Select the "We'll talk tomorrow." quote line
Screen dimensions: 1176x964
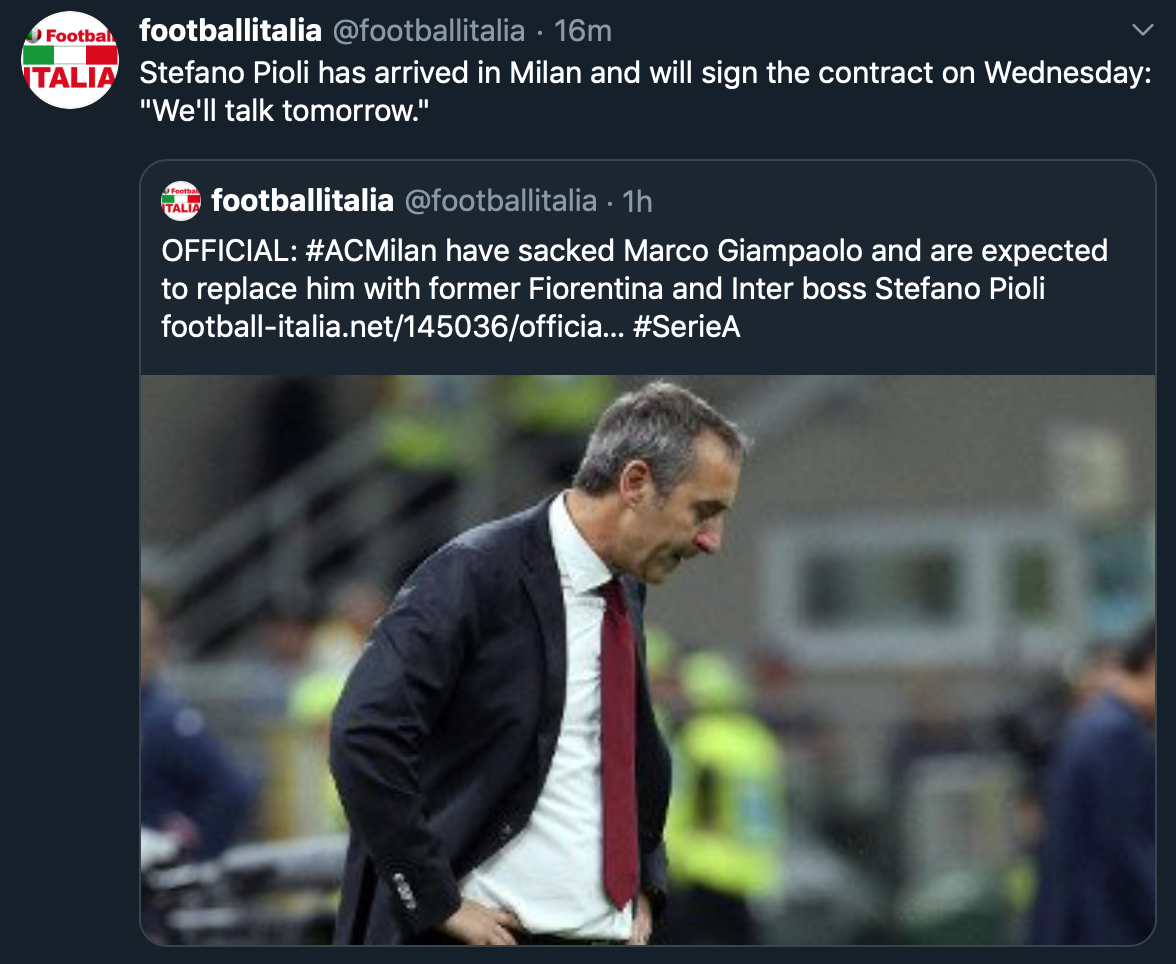[284, 111]
